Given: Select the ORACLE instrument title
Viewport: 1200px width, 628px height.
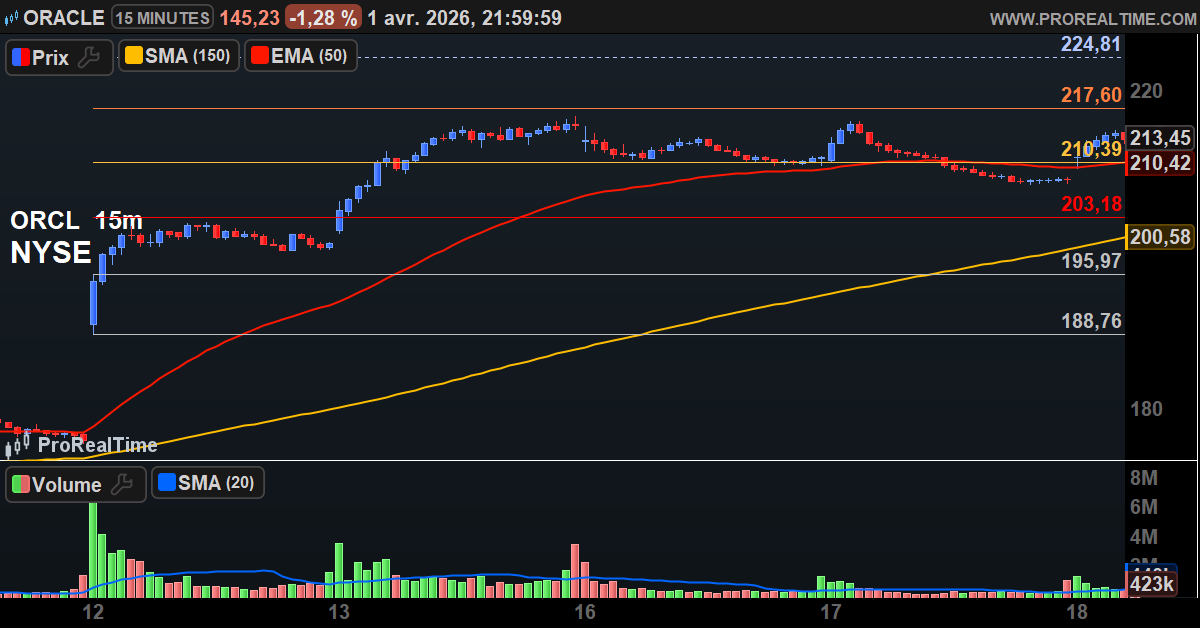Looking at the screenshot, I should (65, 17).
